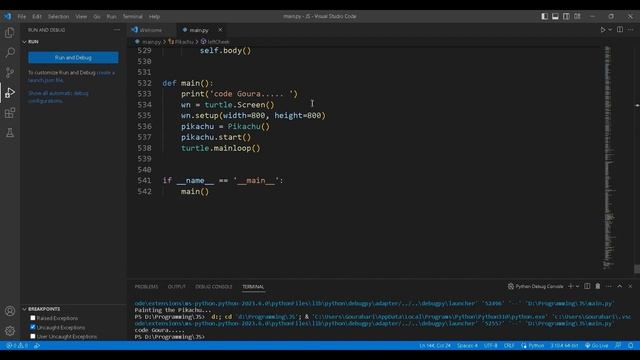This screenshot has width=640, height=360.
Task: Switch to the DEBUG CONSOLE tab
Action: [x=213, y=287]
